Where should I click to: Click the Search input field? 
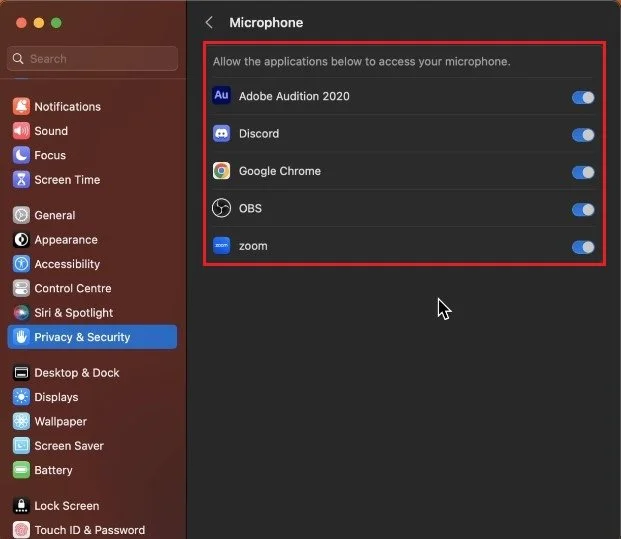point(92,59)
